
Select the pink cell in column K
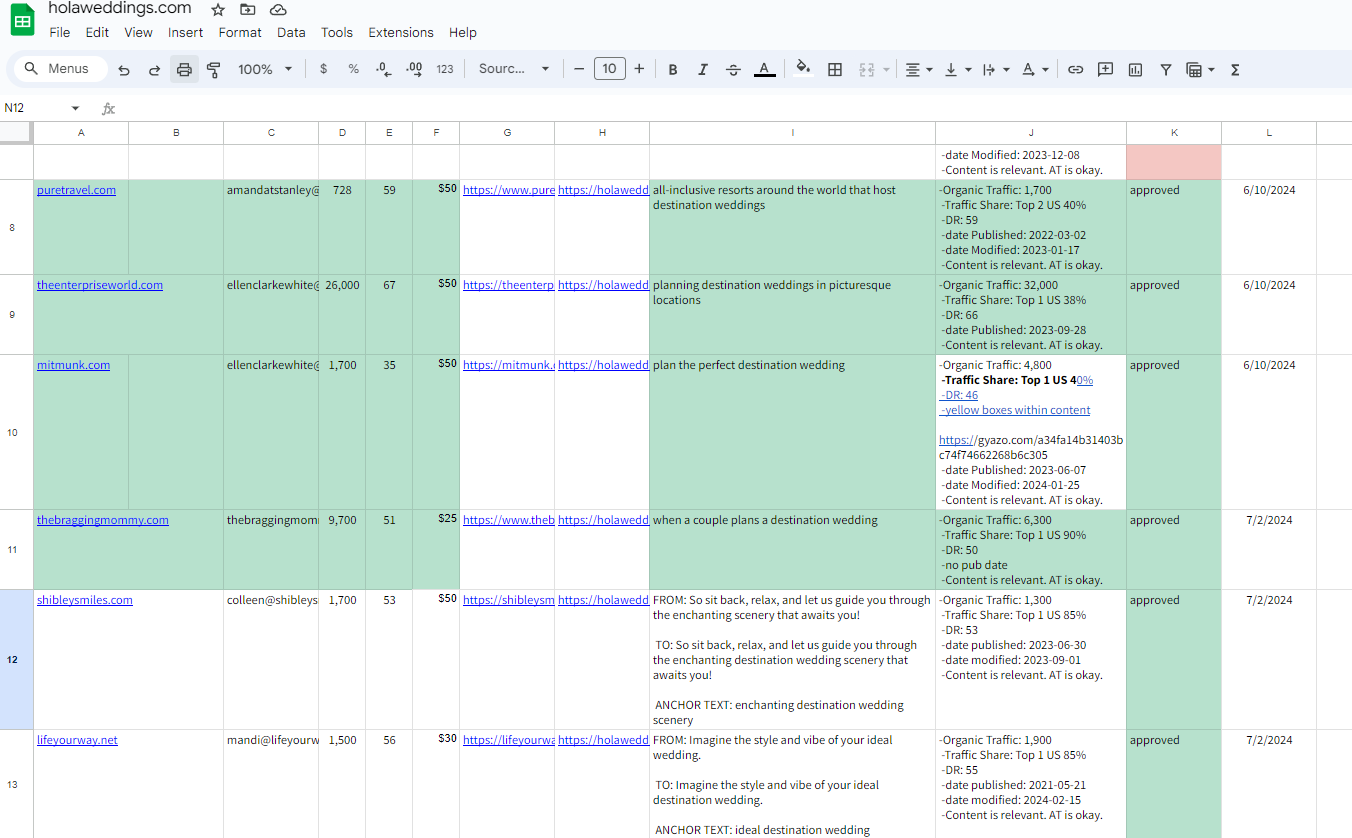click(1174, 162)
